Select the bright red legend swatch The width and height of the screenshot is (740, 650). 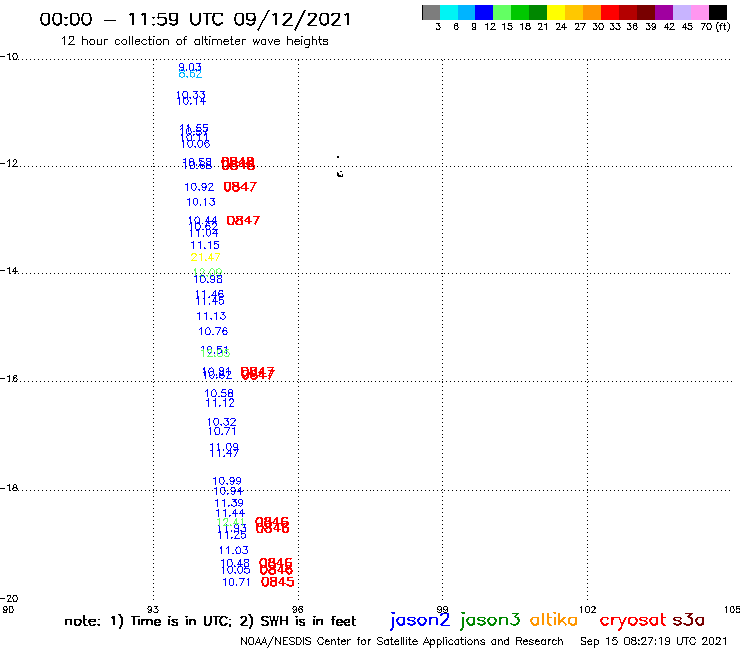pos(610,12)
